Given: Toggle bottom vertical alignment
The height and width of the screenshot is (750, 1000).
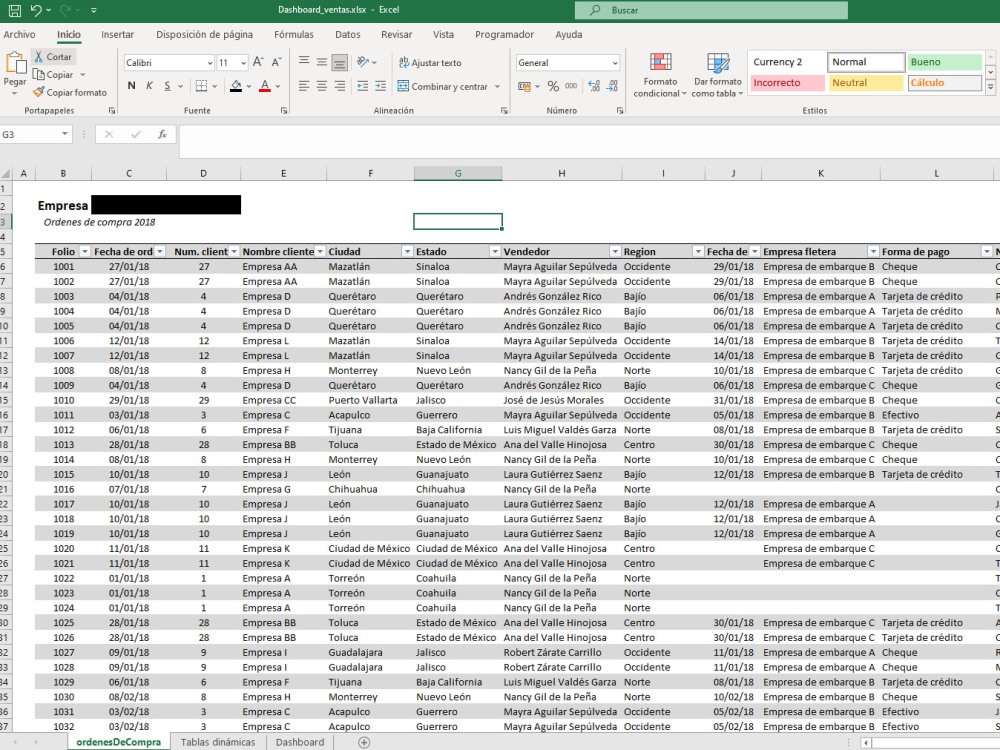Looking at the screenshot, I should [x=340, y=62].
